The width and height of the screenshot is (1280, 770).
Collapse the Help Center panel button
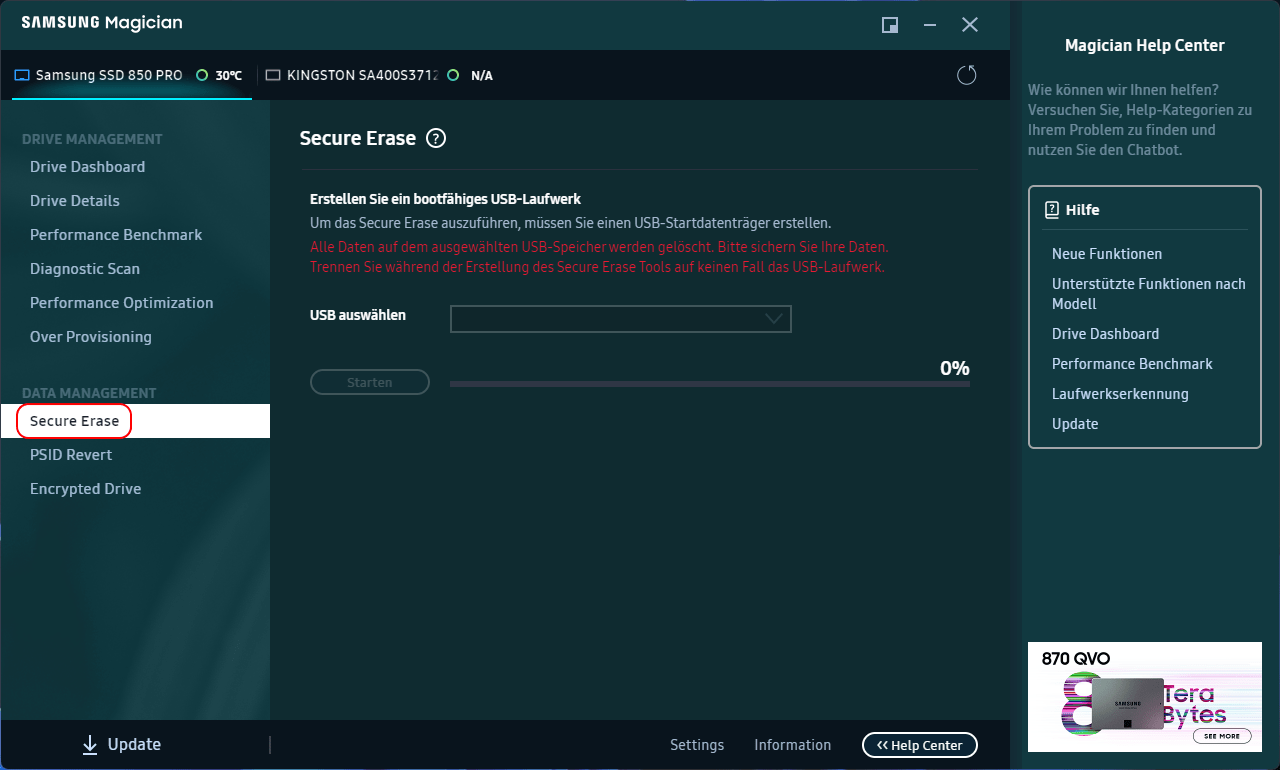[920, 745]
